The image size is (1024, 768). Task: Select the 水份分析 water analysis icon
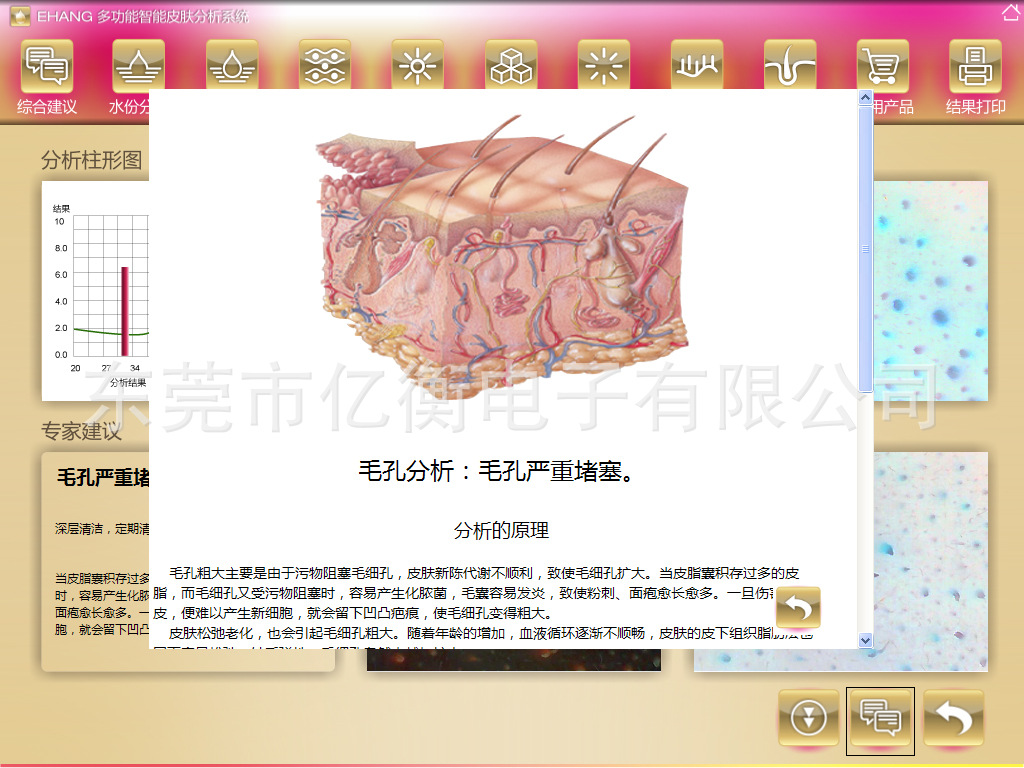tap(138, 66)
